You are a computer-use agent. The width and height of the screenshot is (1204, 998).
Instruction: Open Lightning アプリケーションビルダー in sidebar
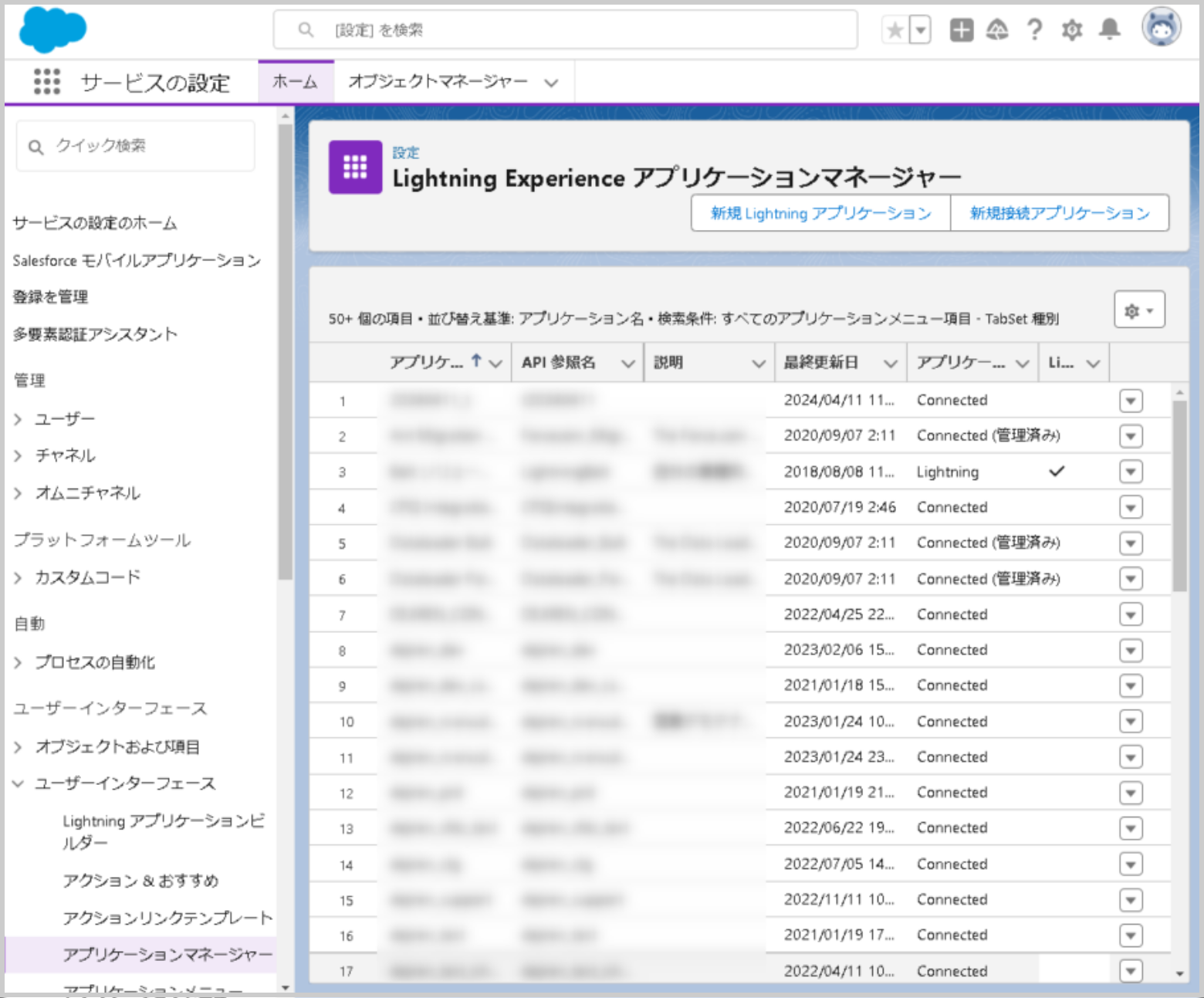coord(164,831)
